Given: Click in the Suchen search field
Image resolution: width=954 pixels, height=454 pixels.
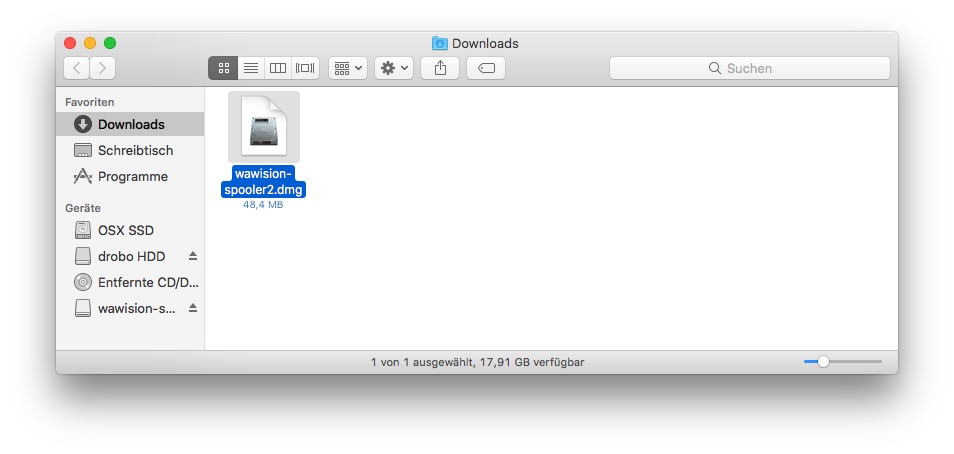Looking at the screenshot, I should pos(749,68).
